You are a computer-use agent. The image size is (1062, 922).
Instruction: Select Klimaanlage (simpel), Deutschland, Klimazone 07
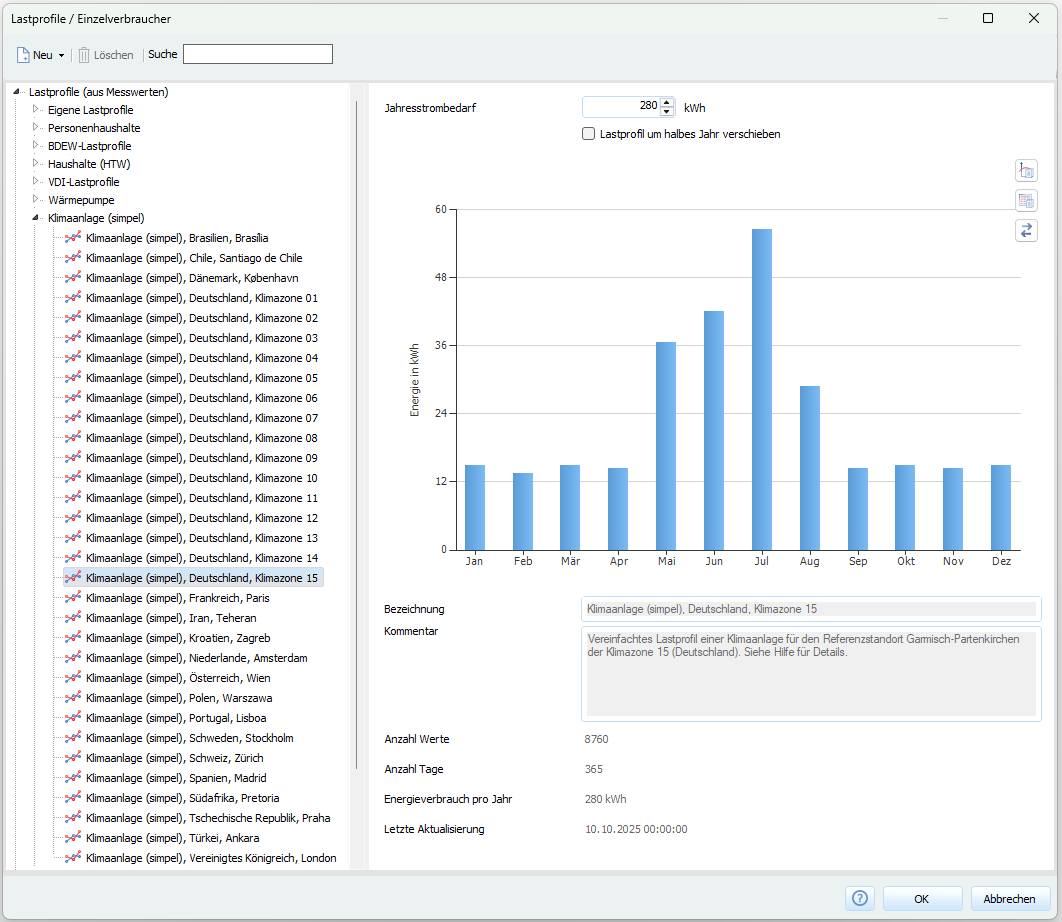(x=202, y=418)
